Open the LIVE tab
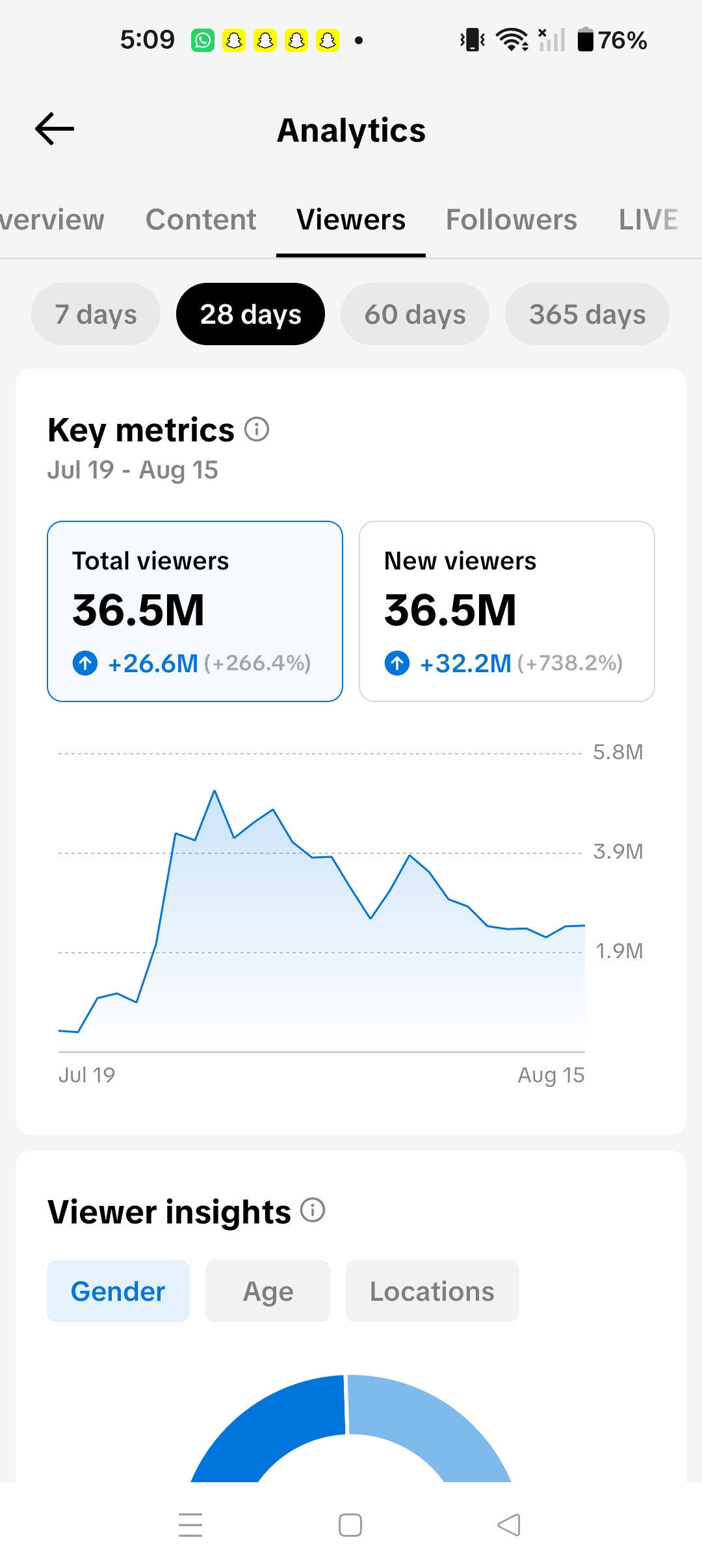702x1568 pixels. click(x=649, y=220)
